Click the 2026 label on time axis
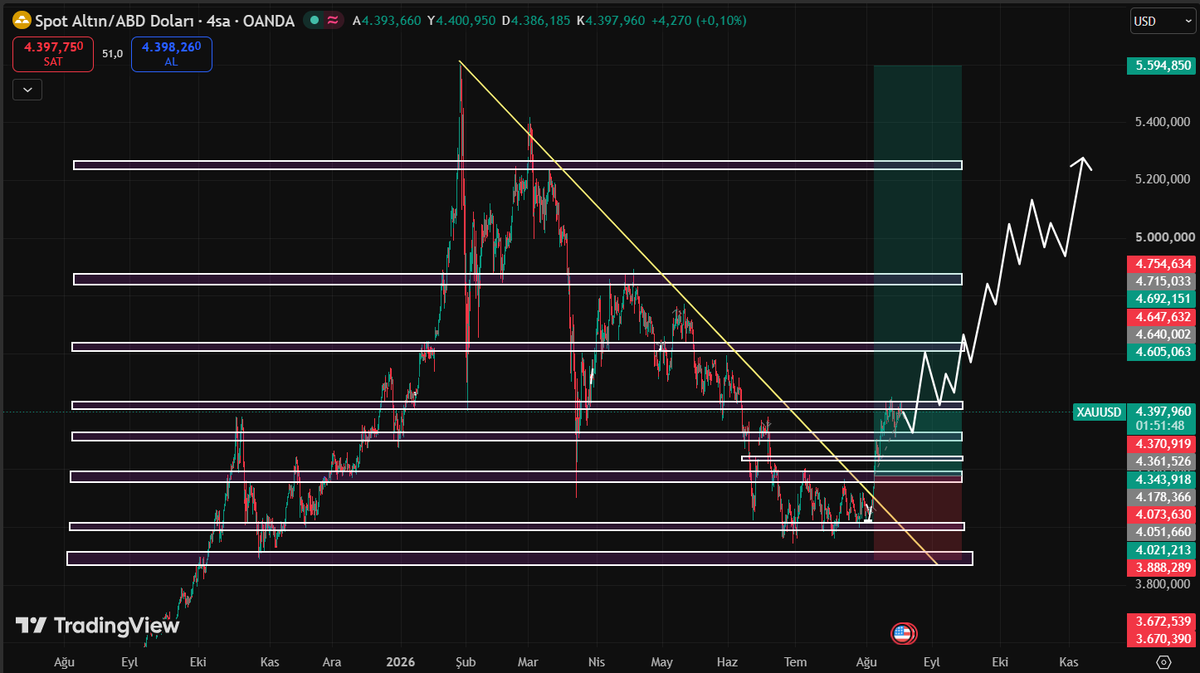The height and width of the screenshot is (673, 1200). [x=401, y=662]
